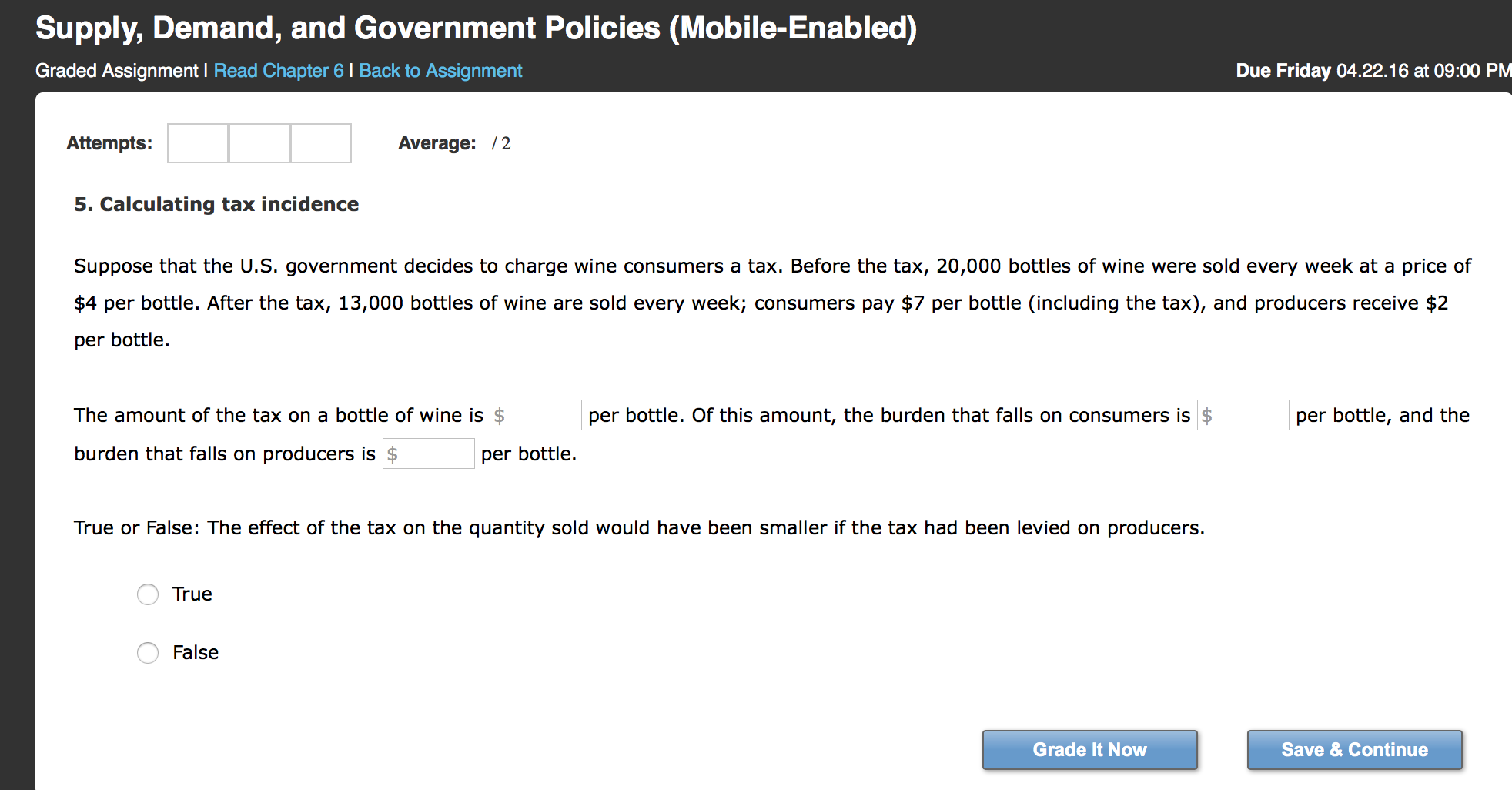
Task: Click the second Attempts box
Action: (x=259, y=143)
